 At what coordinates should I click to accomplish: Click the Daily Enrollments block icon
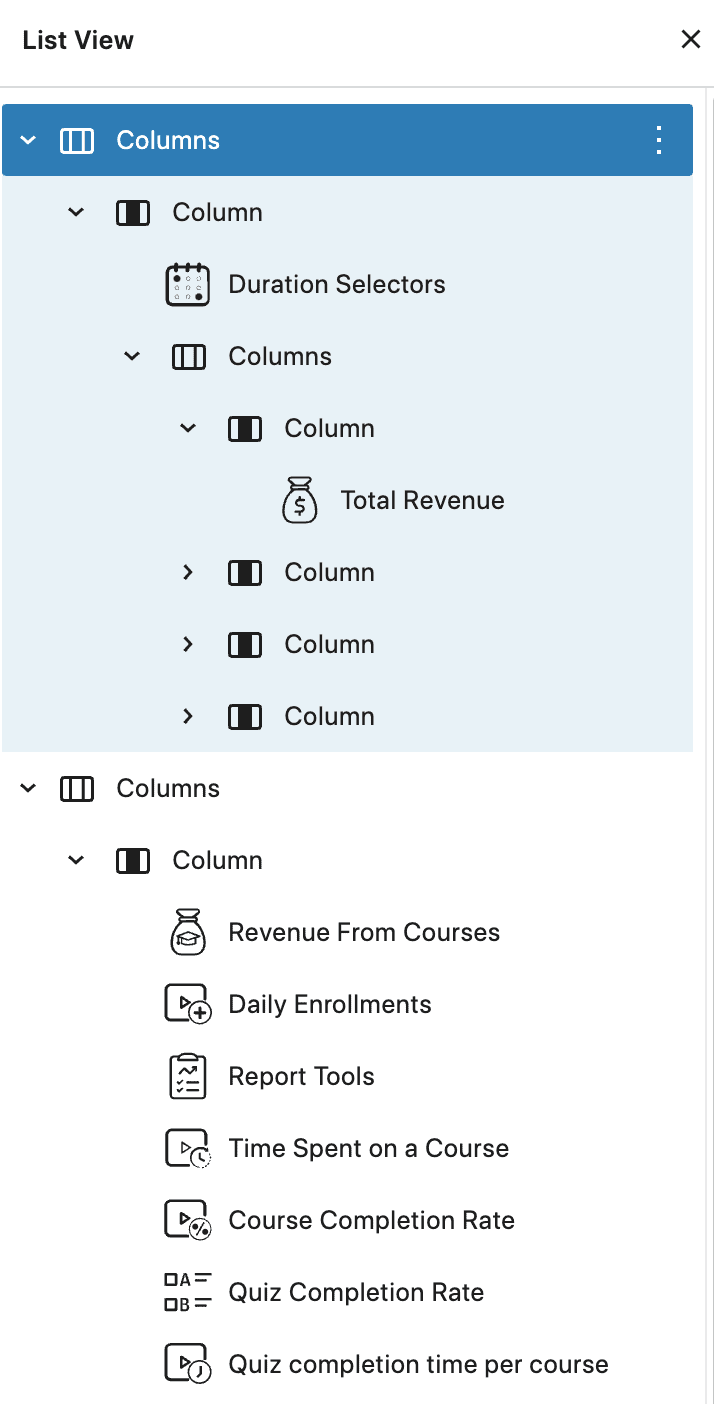coord(188,1003)
